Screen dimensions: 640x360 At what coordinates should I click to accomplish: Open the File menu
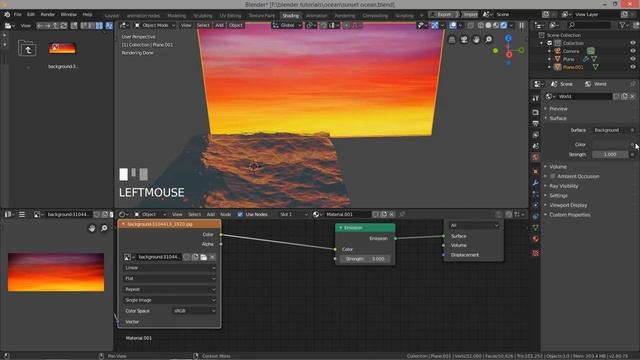pos(18,14)
